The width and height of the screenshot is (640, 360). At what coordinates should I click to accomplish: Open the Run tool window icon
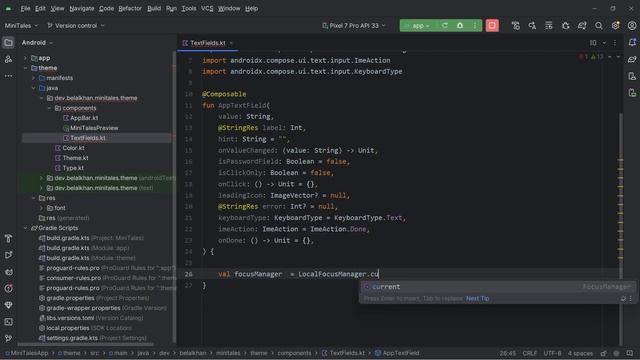(x=8, y=255)
